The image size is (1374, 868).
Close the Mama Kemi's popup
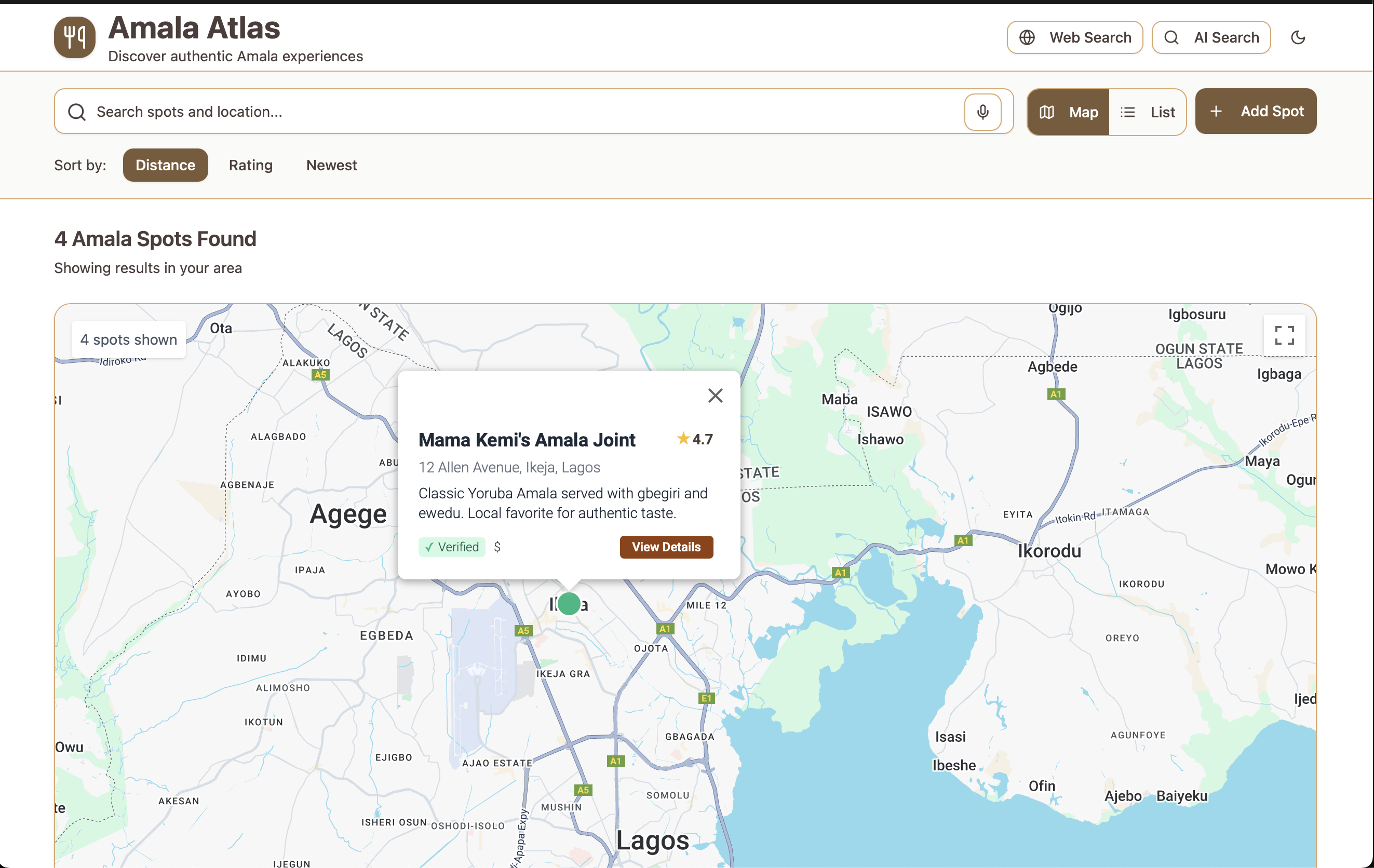pos(715,395)
